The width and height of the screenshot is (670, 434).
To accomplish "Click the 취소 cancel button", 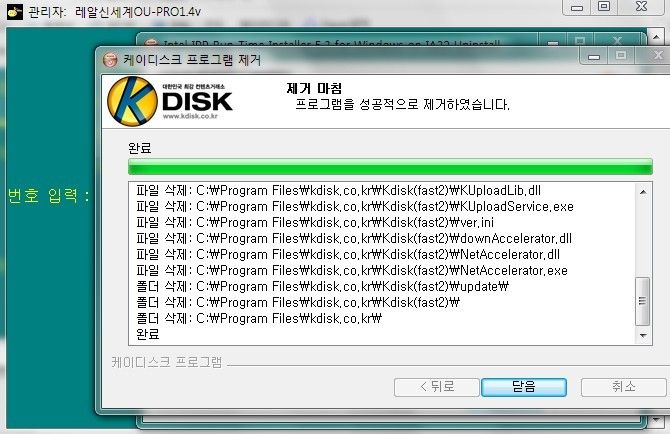I will click(623, 387).
